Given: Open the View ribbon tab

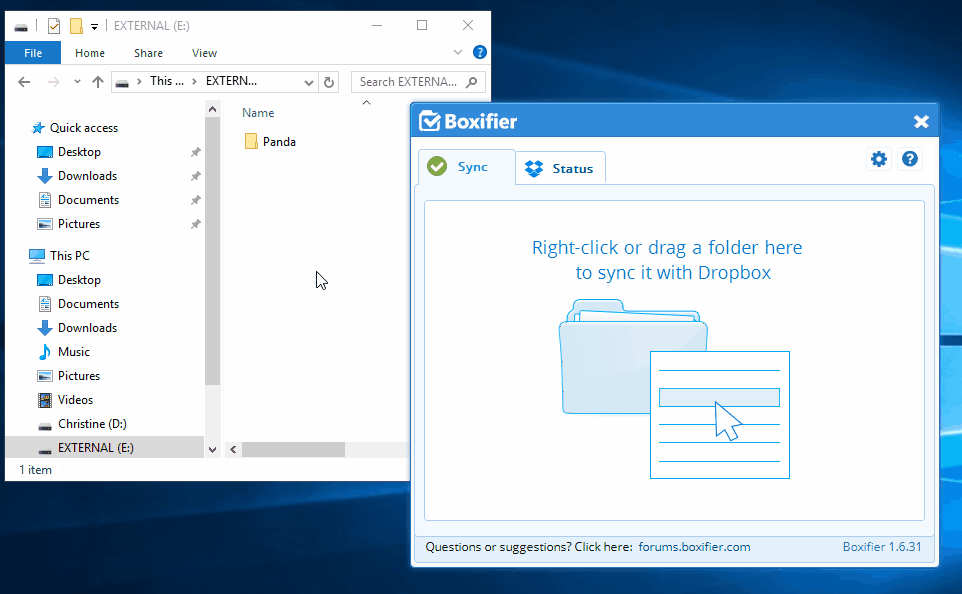Looking at the screenshot, I should coord(204,53).
